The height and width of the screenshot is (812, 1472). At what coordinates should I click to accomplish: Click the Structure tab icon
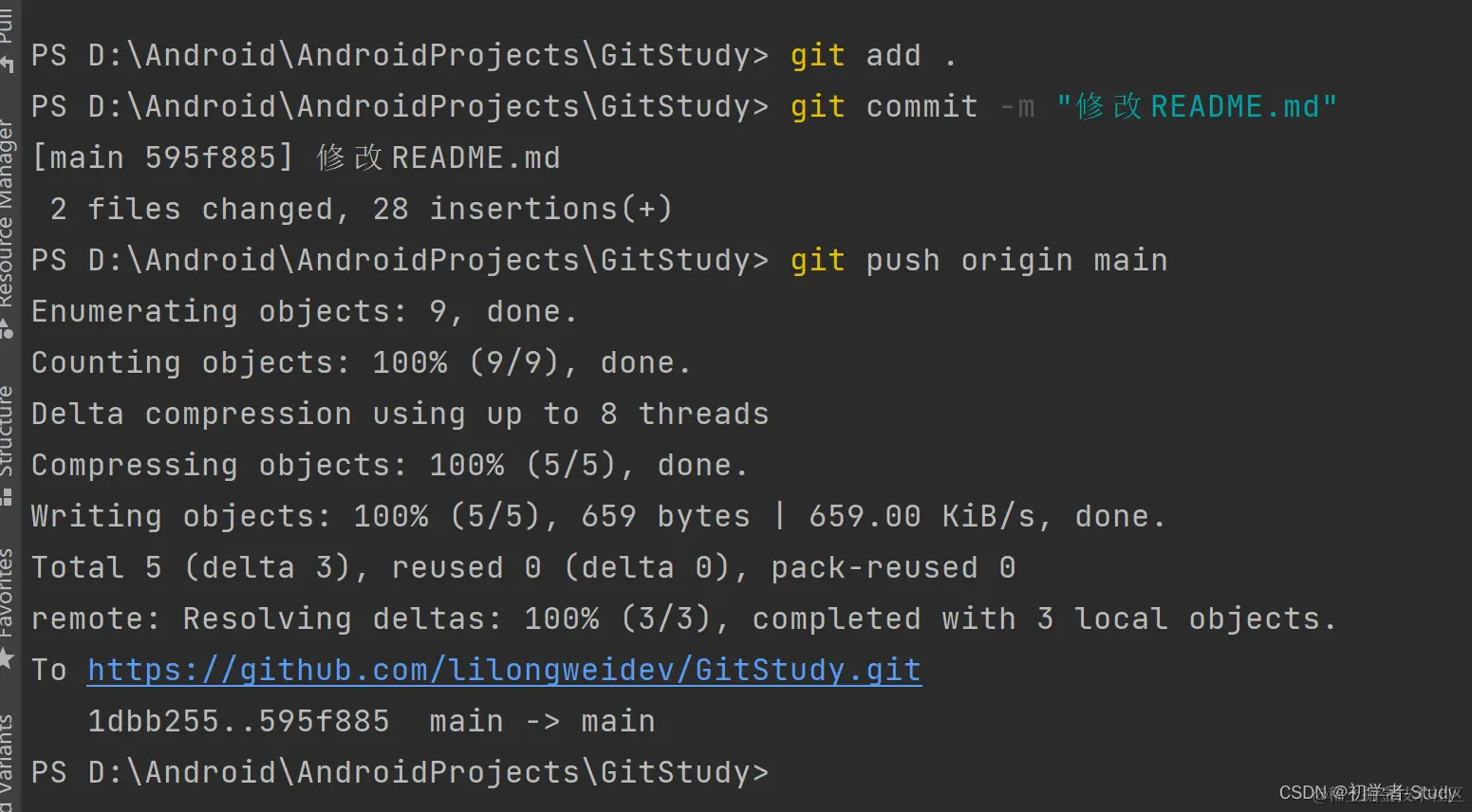click(x=7, y=497)
